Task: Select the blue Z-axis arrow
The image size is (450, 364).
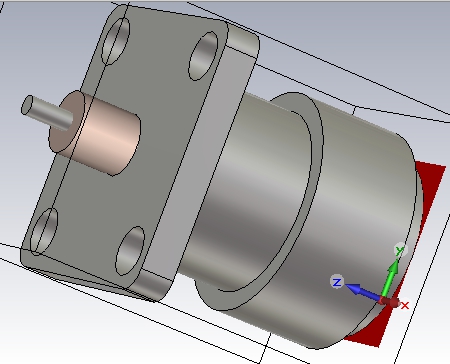Action: (x=363, y=291)
